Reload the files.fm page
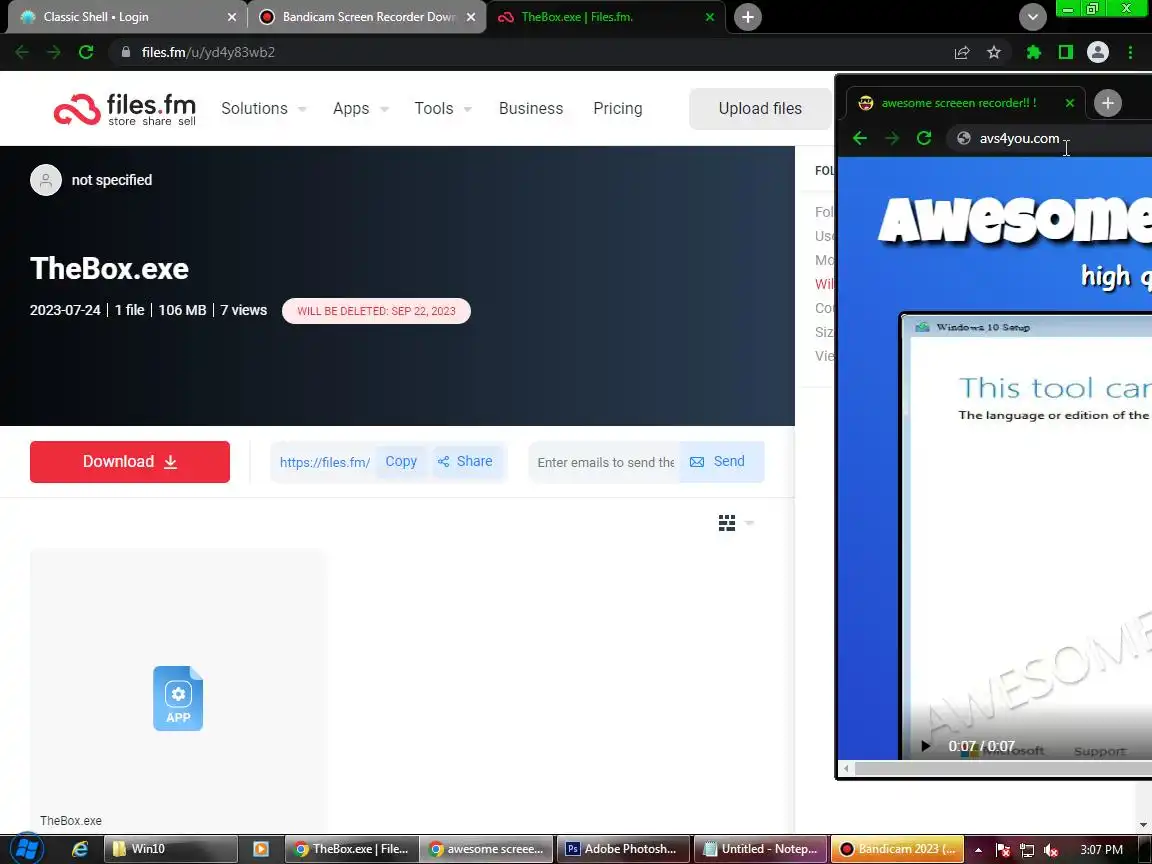The image size is (1152, 864). [x=86, y=52]
